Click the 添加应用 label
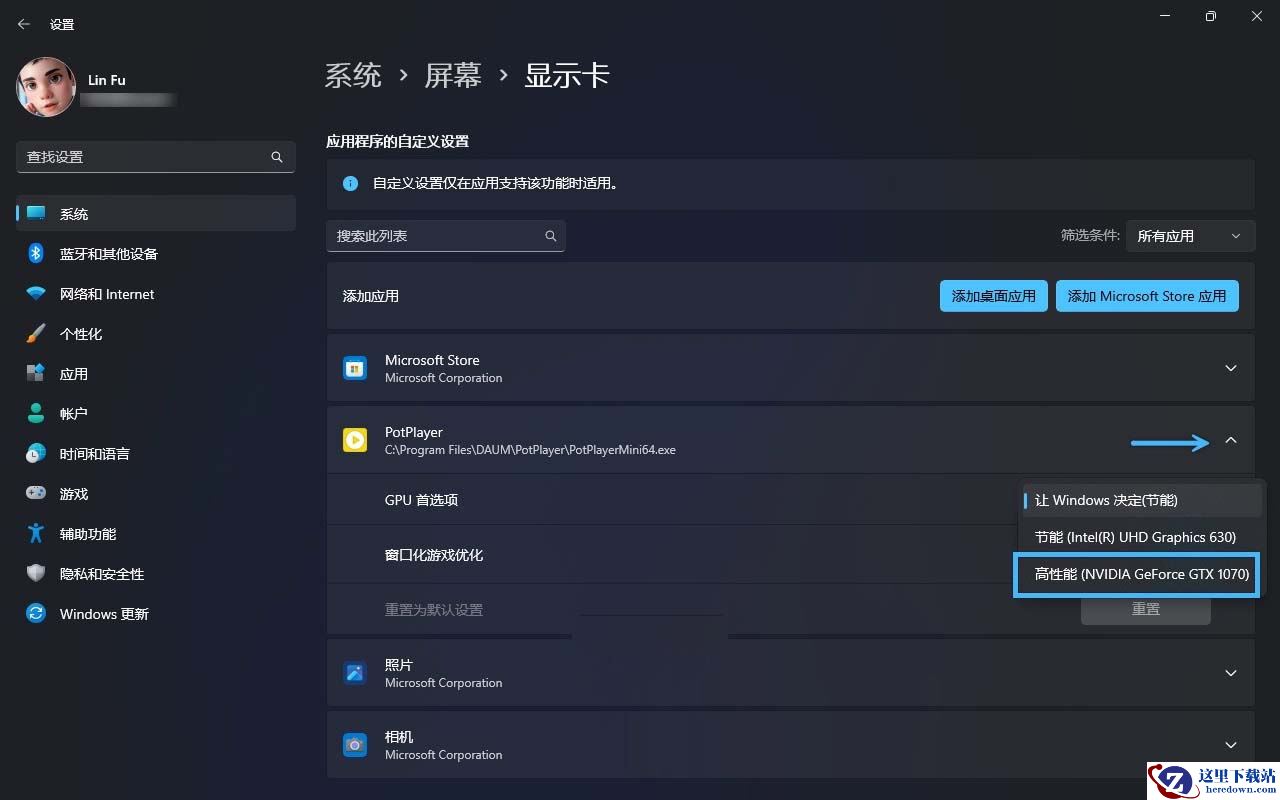1280x800 pixels. 371,296
